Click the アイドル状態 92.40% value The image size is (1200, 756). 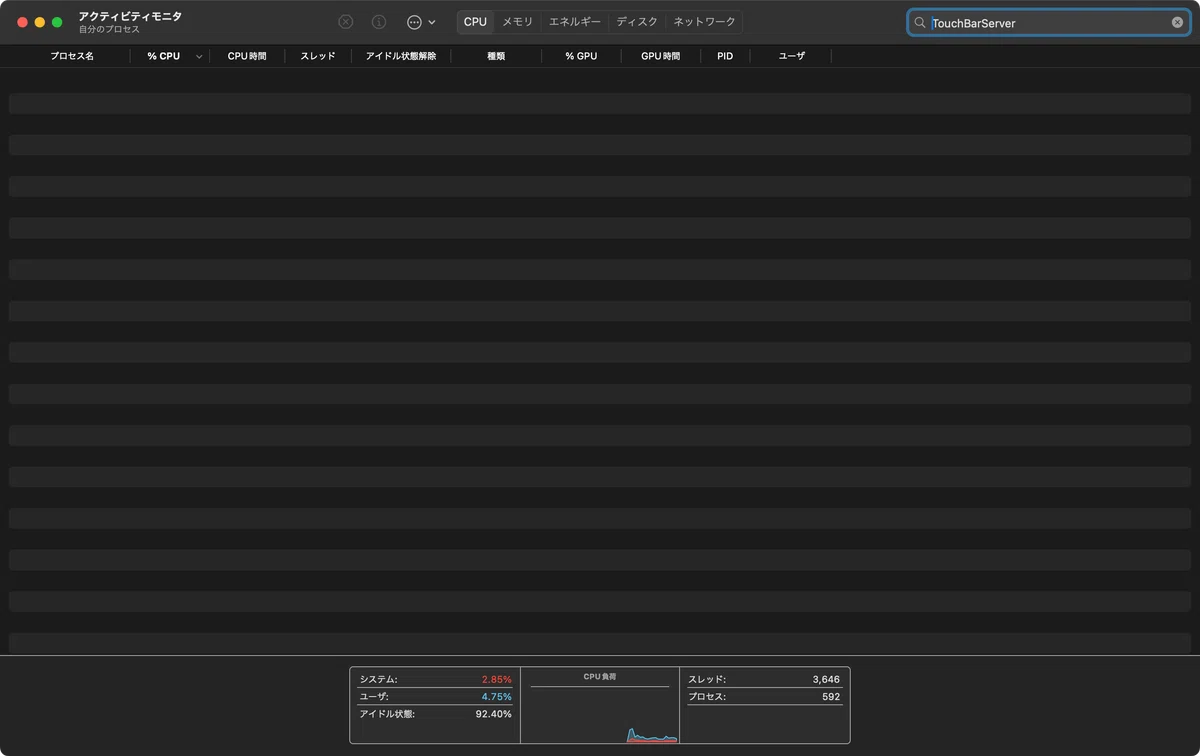(493, 714)
